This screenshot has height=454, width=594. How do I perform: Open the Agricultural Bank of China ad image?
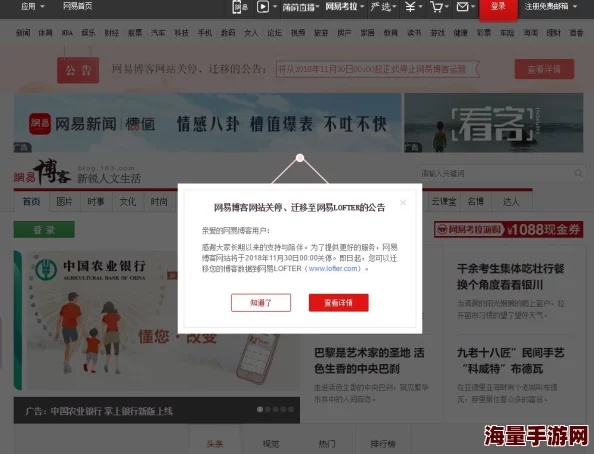(x=157, y=321)
